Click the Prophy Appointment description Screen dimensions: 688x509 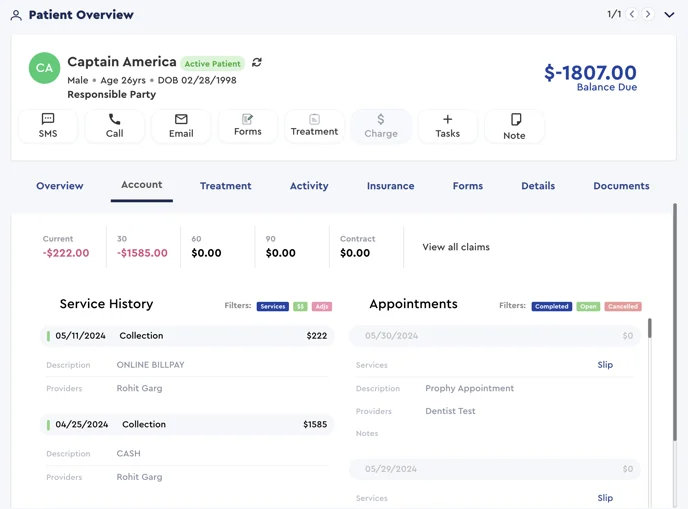pyautogui.click(x=469, y=388)
